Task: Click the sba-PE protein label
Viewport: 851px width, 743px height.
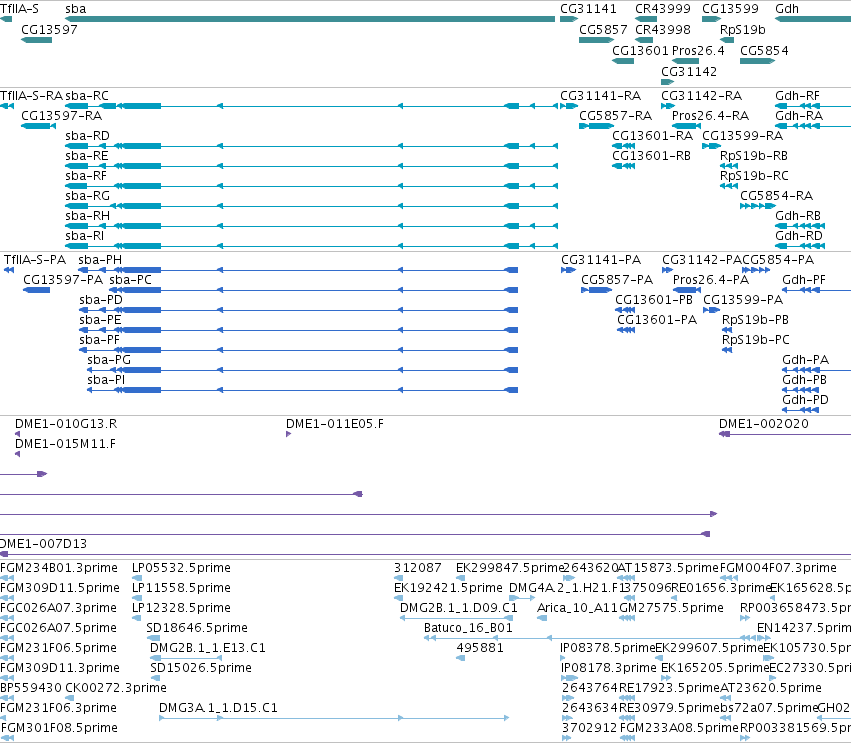Action: point(100,320)
